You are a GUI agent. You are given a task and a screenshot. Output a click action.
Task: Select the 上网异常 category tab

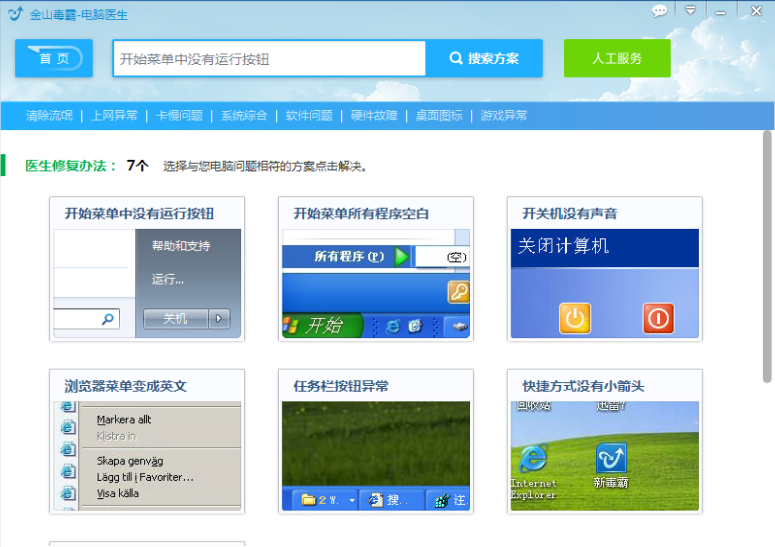point(114,116)
